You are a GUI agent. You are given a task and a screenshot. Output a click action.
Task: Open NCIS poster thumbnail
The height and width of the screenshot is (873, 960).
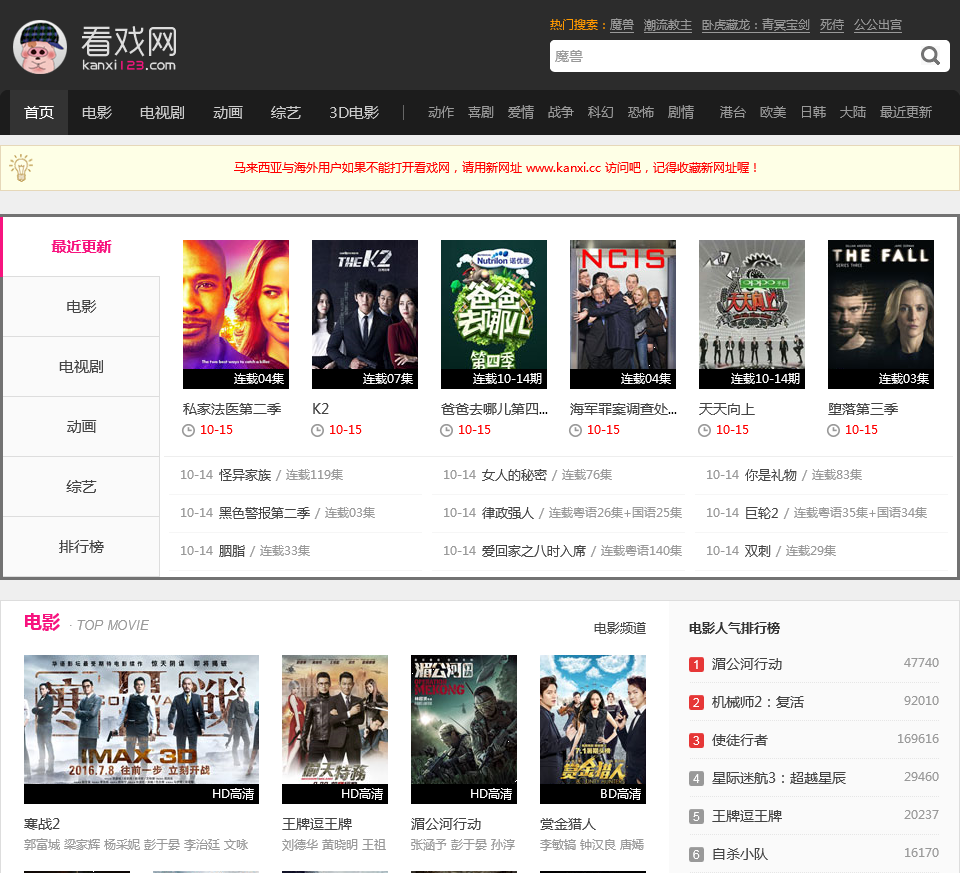623,314
